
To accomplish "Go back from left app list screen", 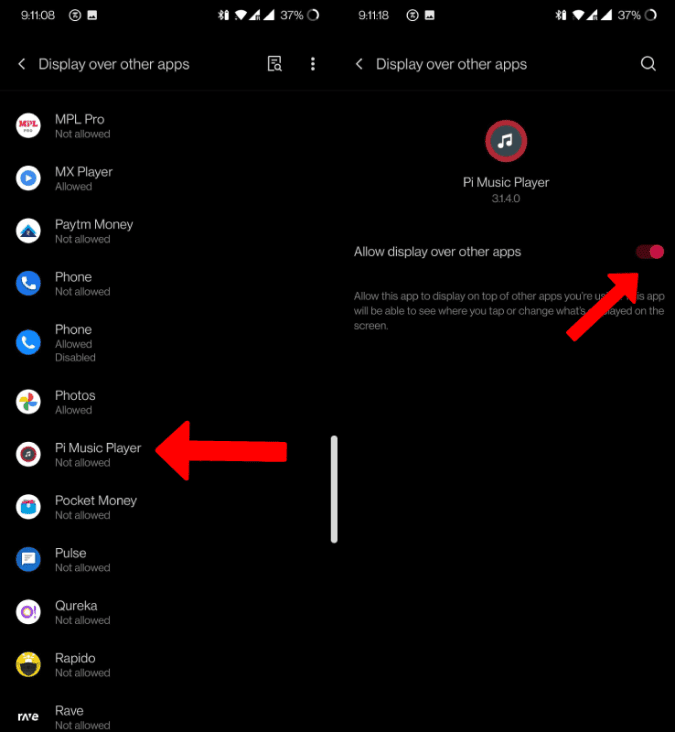I will (21, 64).
